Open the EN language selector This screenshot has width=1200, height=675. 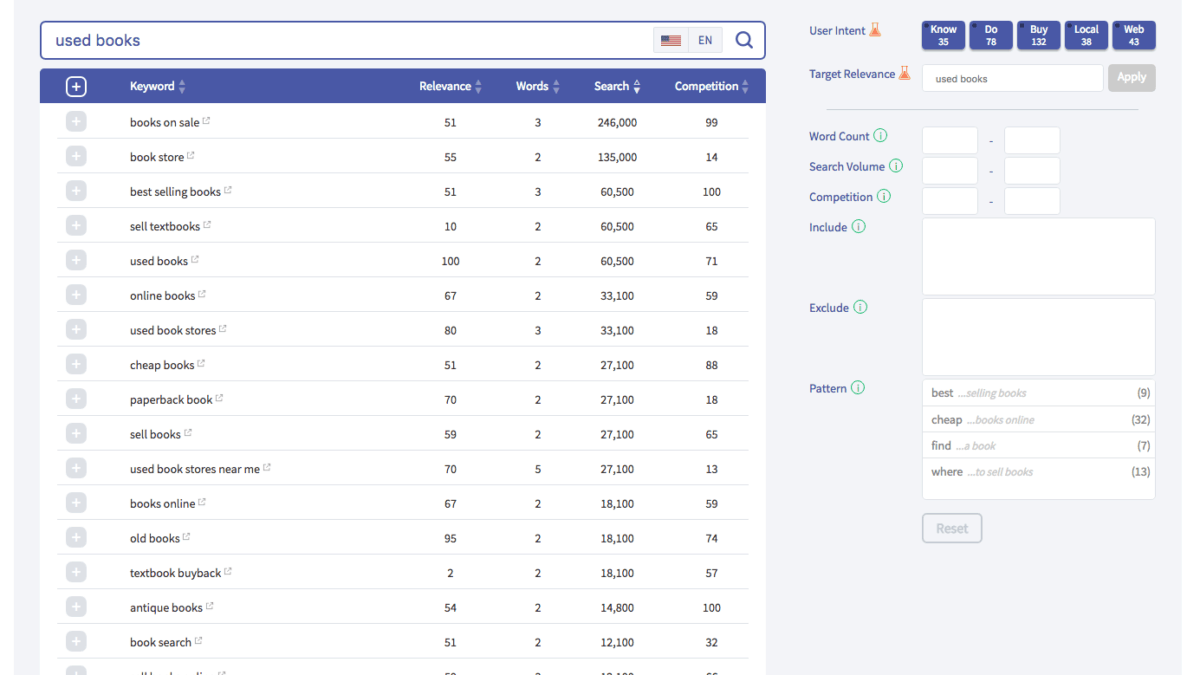(705, 40)
